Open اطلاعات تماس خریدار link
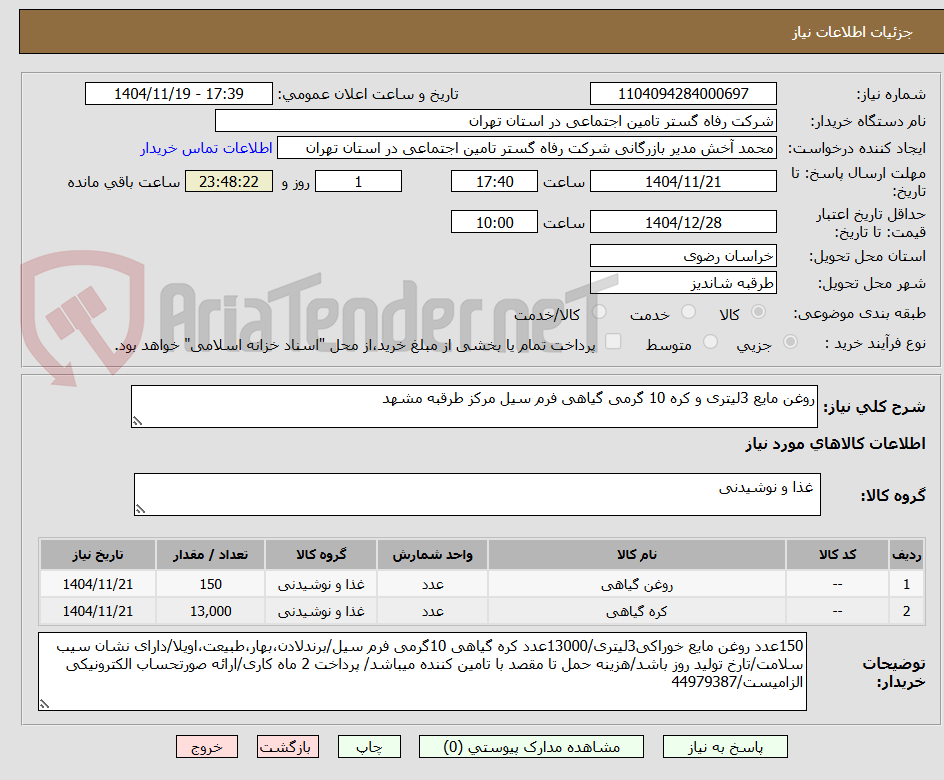Viewport: 944px width, 780px height. [x=206, y=148]
